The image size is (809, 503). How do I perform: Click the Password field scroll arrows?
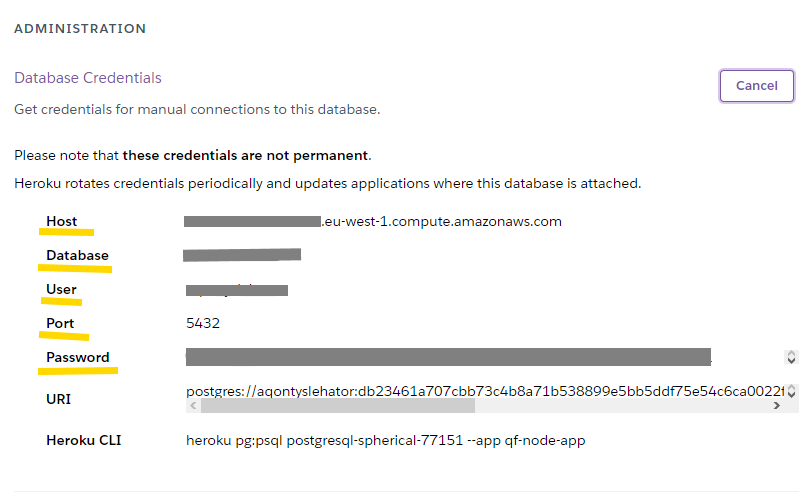point(791,357)
